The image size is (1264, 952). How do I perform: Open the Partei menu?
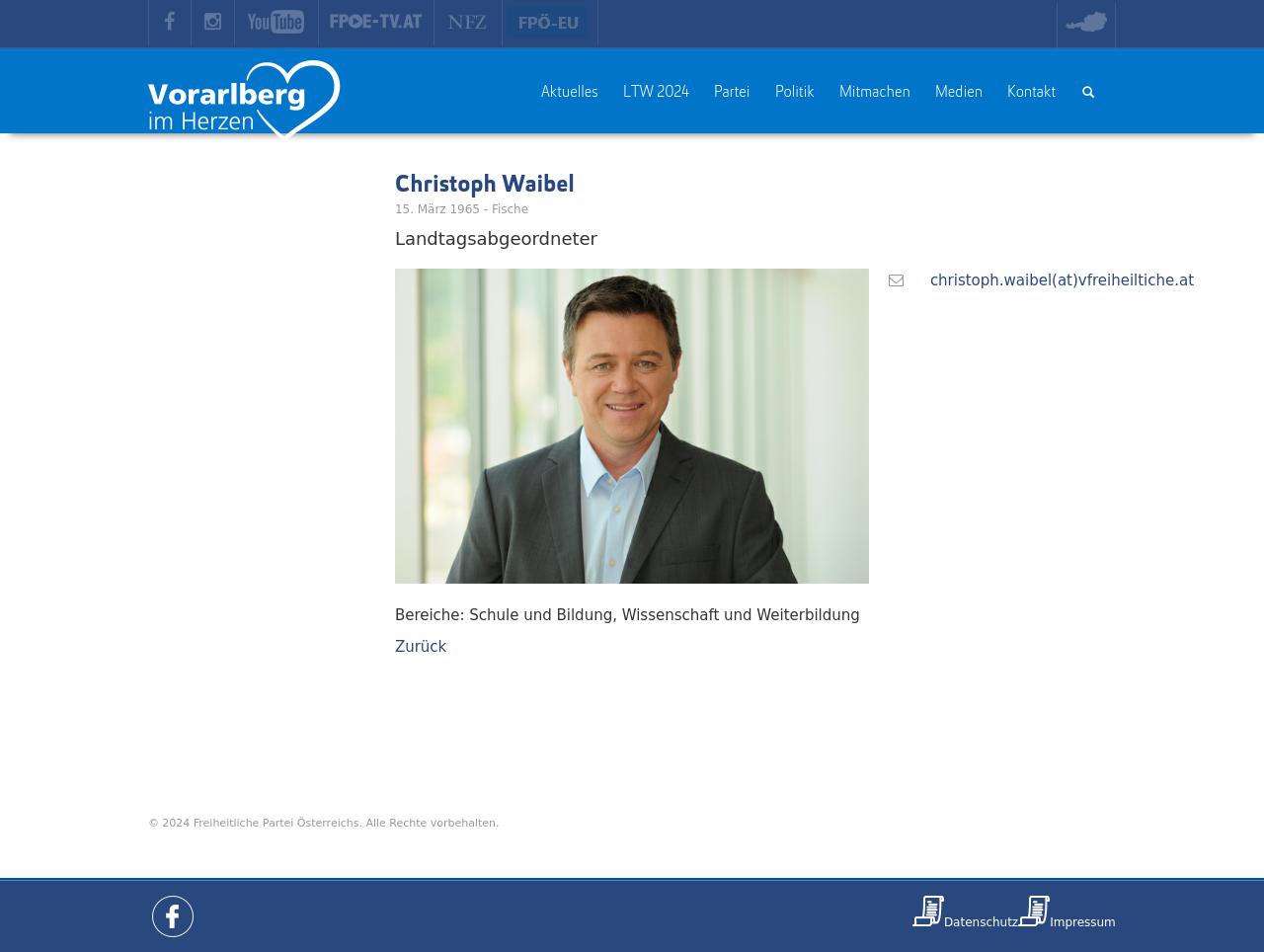732,92
